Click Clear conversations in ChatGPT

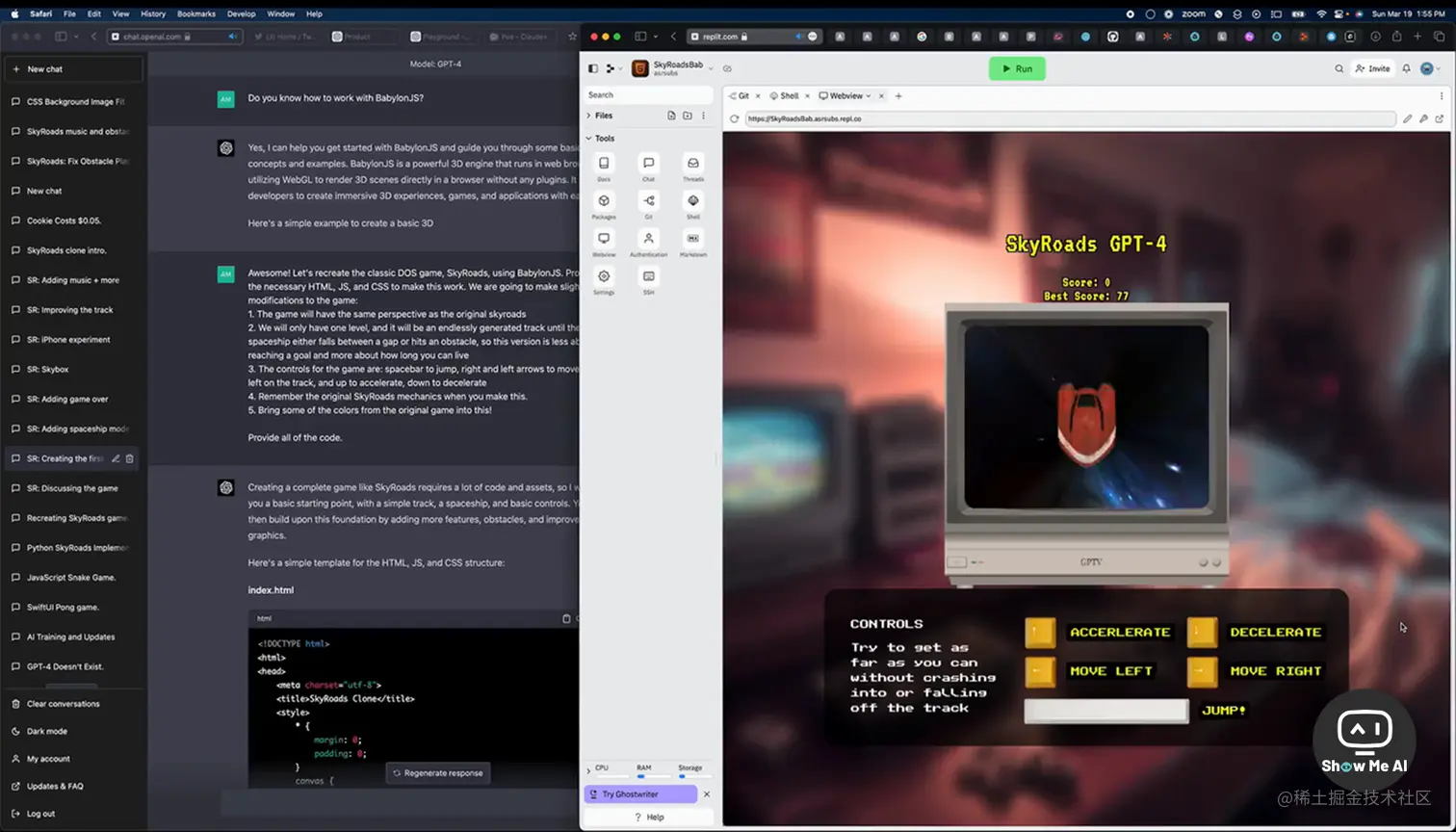[x=64, y=704]
